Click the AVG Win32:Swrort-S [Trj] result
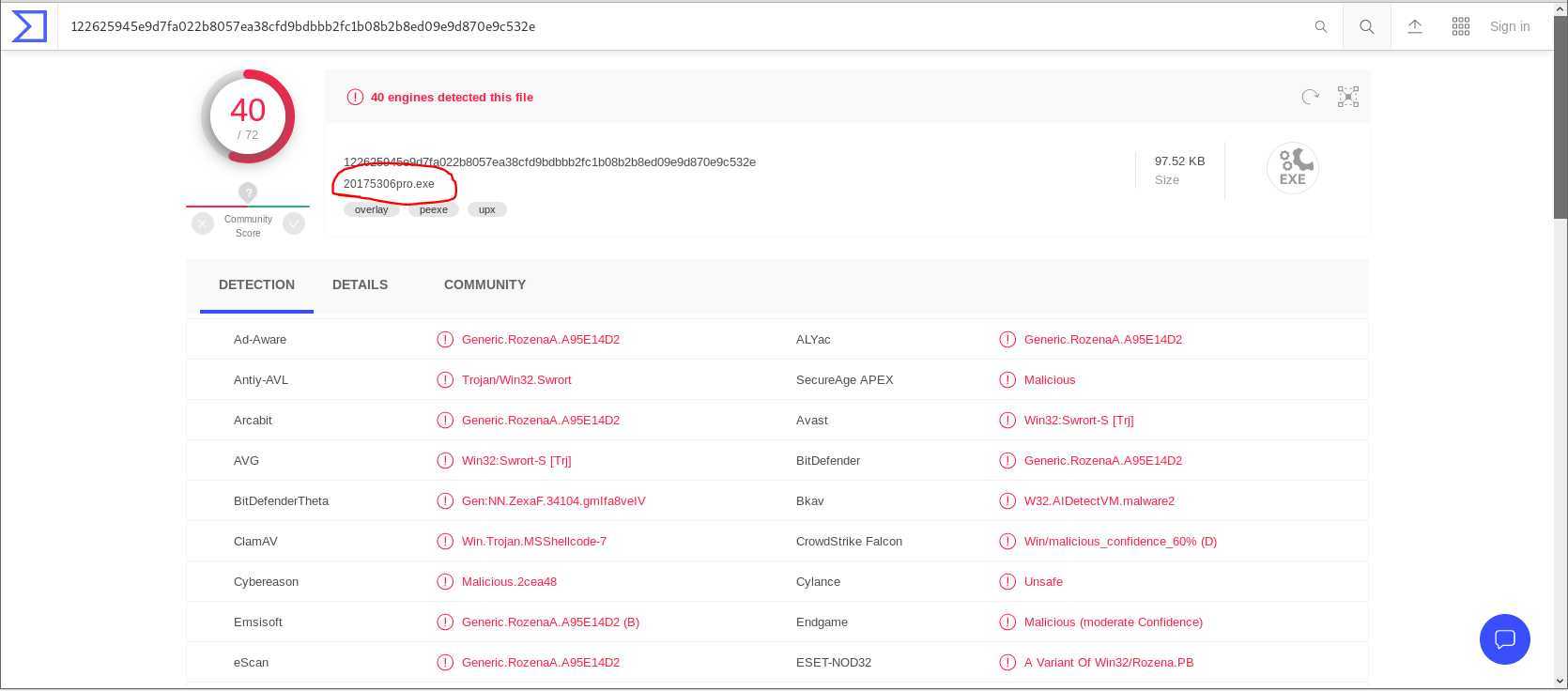 pos(516,461)
